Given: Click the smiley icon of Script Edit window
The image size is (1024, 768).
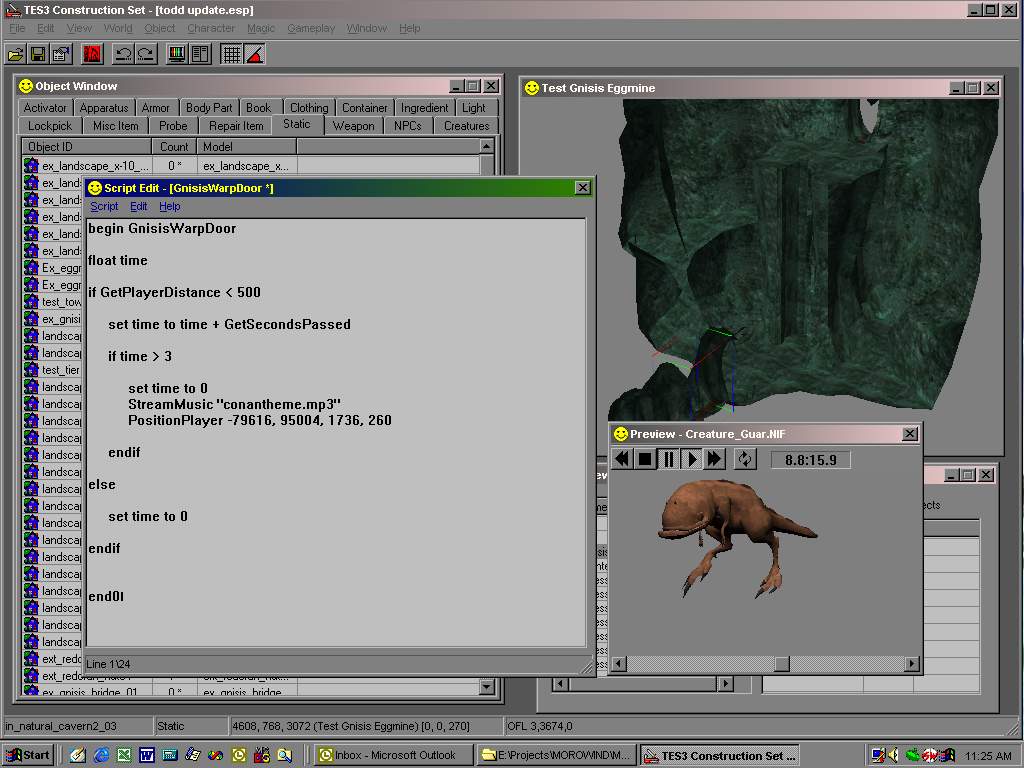Looking at the screenshot, I should coord(95,188).
